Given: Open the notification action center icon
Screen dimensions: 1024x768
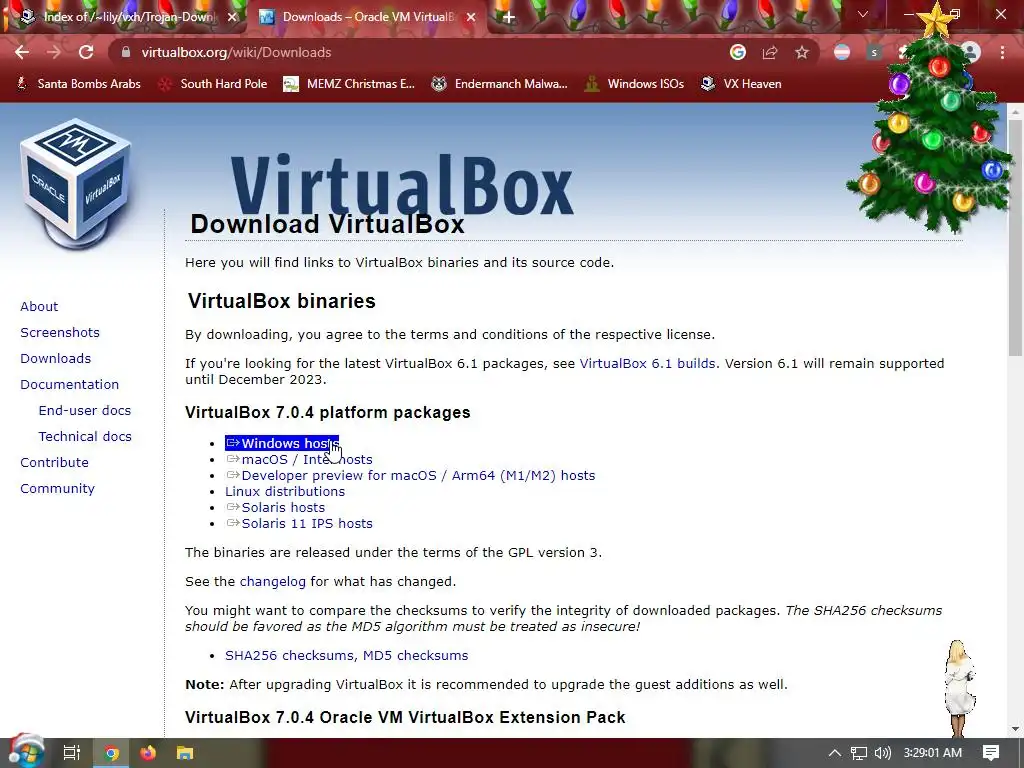Looking at the screenshot, I should point(991,753).
